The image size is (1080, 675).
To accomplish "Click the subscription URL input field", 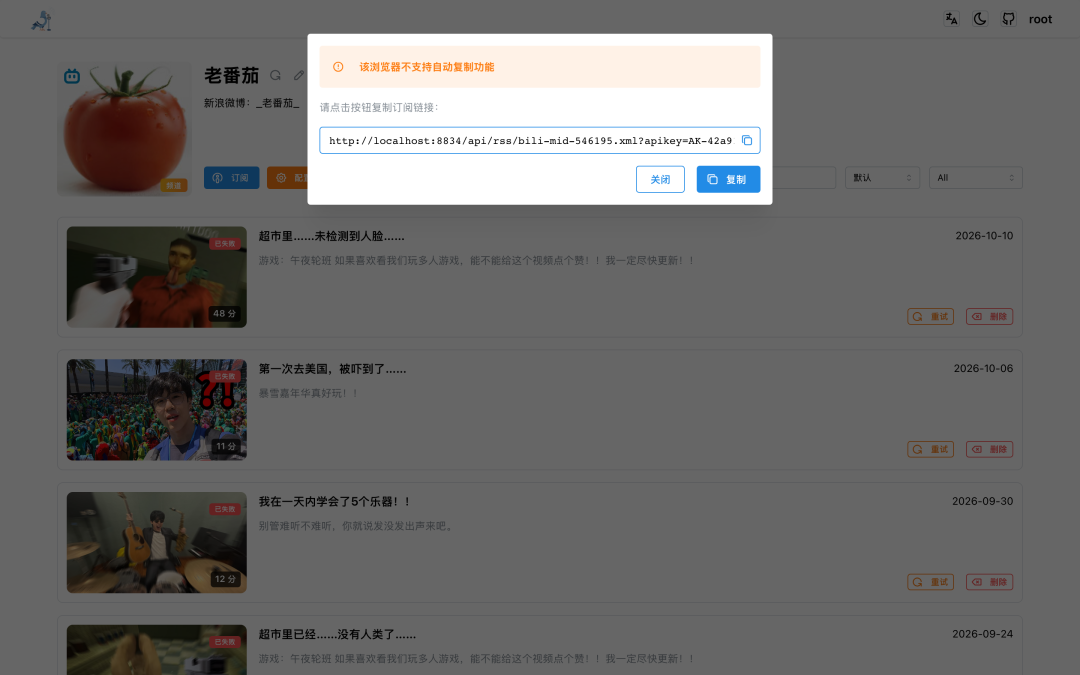I will 539,141.
